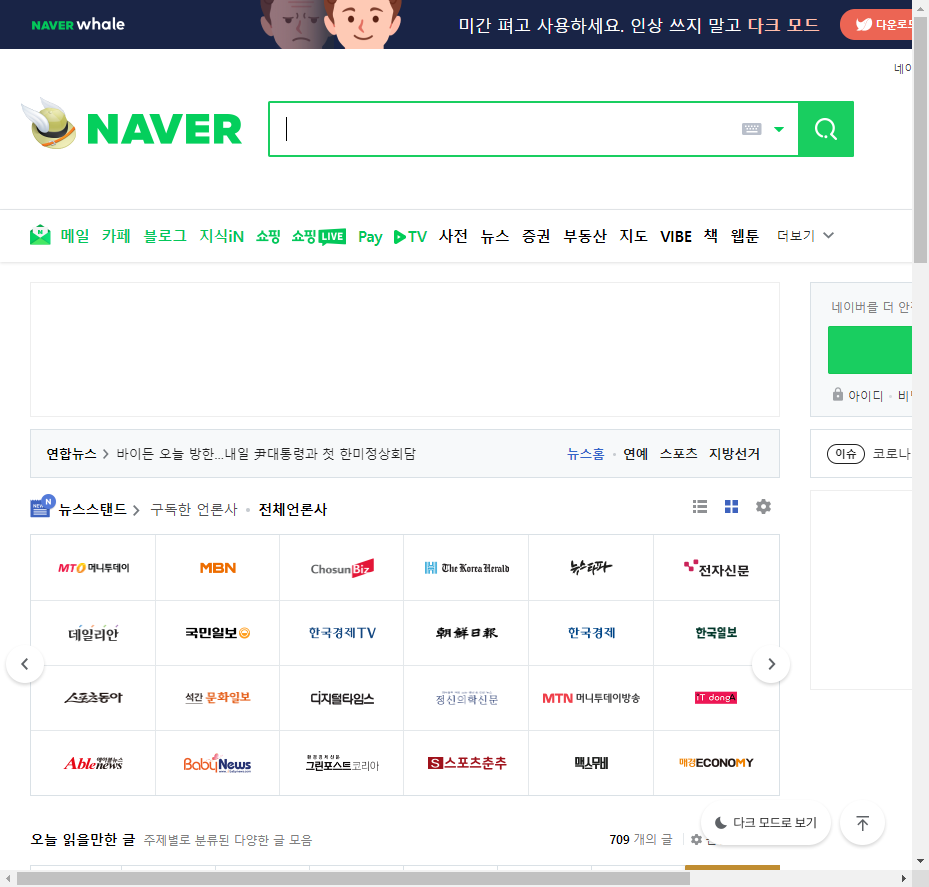Click the 이슈 badge

845,454
